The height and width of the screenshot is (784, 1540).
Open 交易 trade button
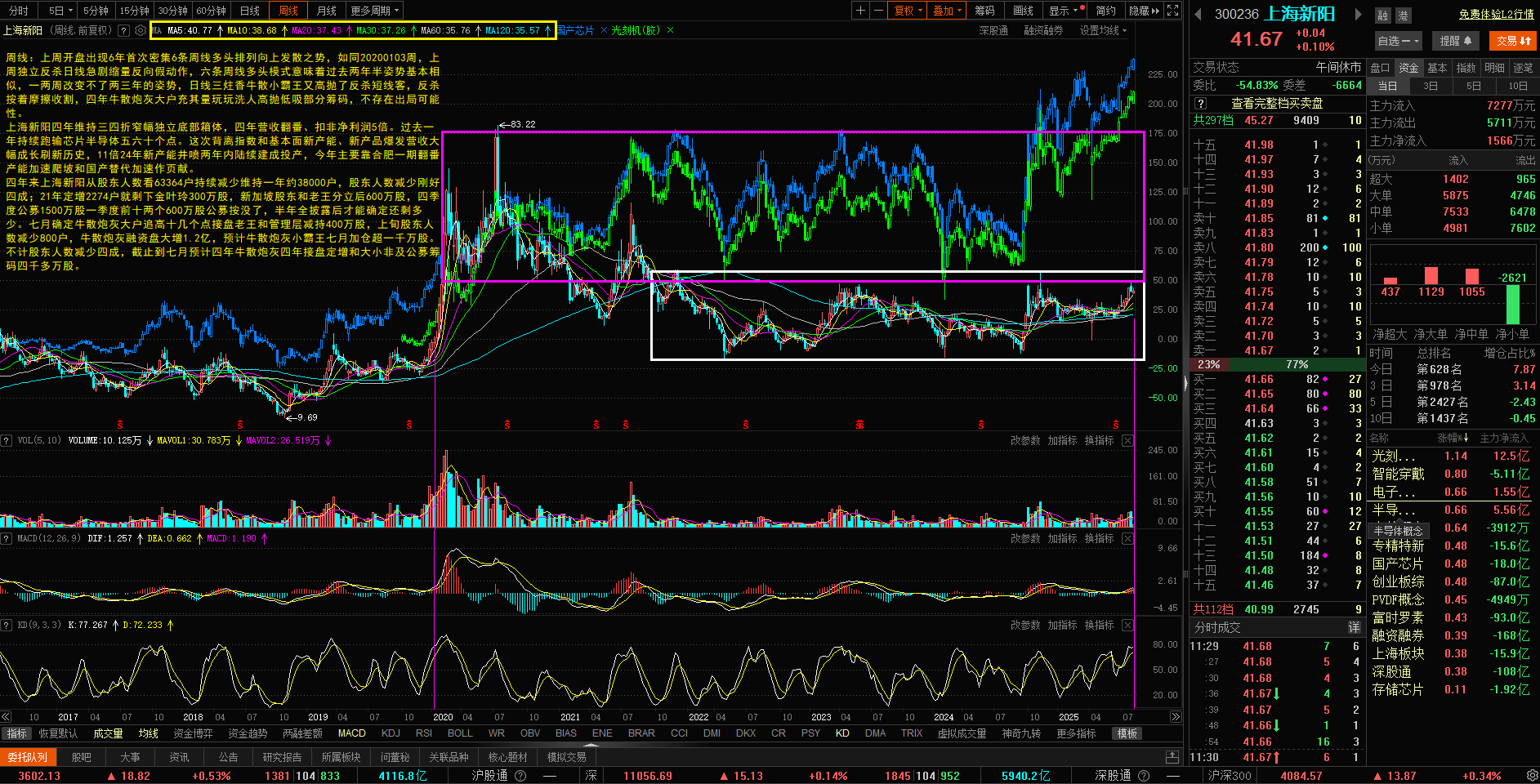(x=1513, y=41)
